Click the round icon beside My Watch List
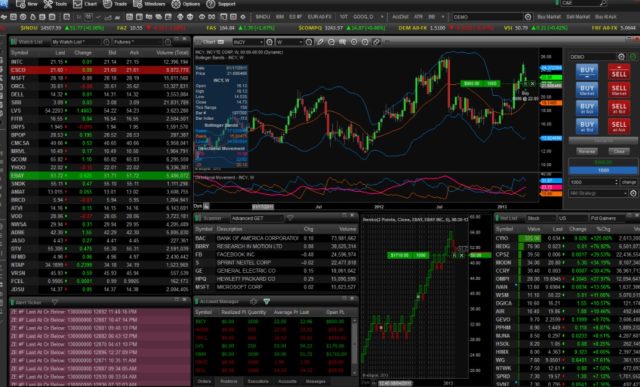 (106, 42)
